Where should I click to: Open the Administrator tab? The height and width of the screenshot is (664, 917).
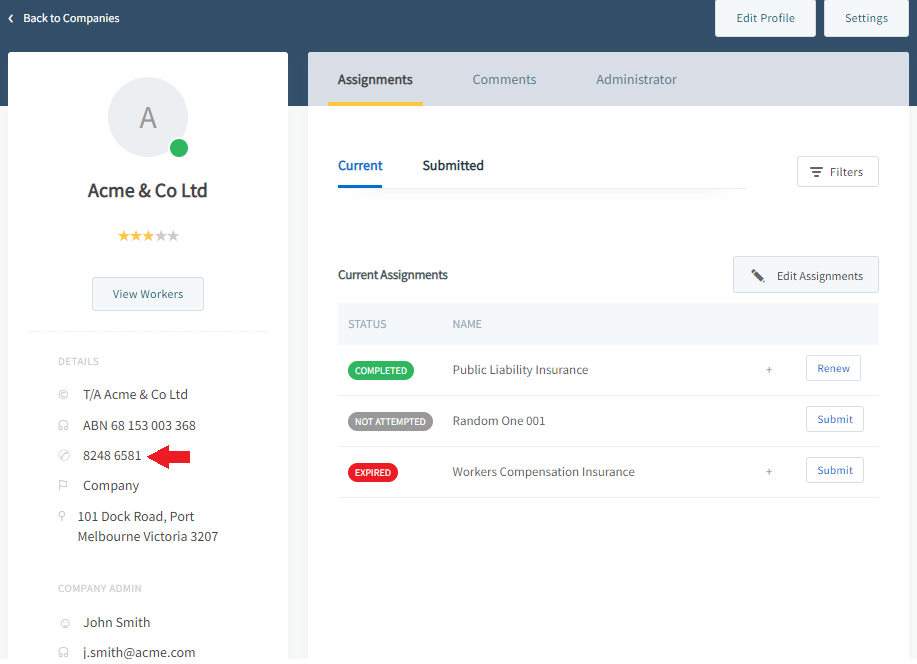coord(636,80)
